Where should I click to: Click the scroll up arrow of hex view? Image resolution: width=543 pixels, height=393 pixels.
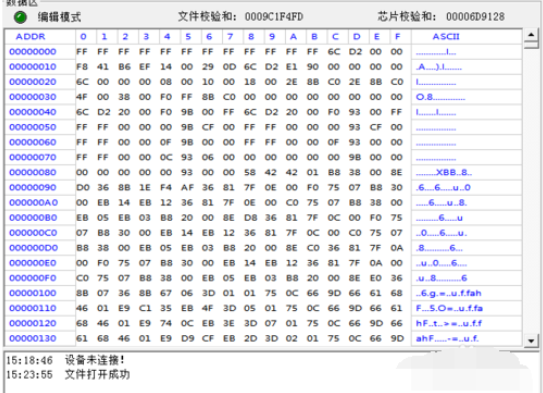[531, 34]
